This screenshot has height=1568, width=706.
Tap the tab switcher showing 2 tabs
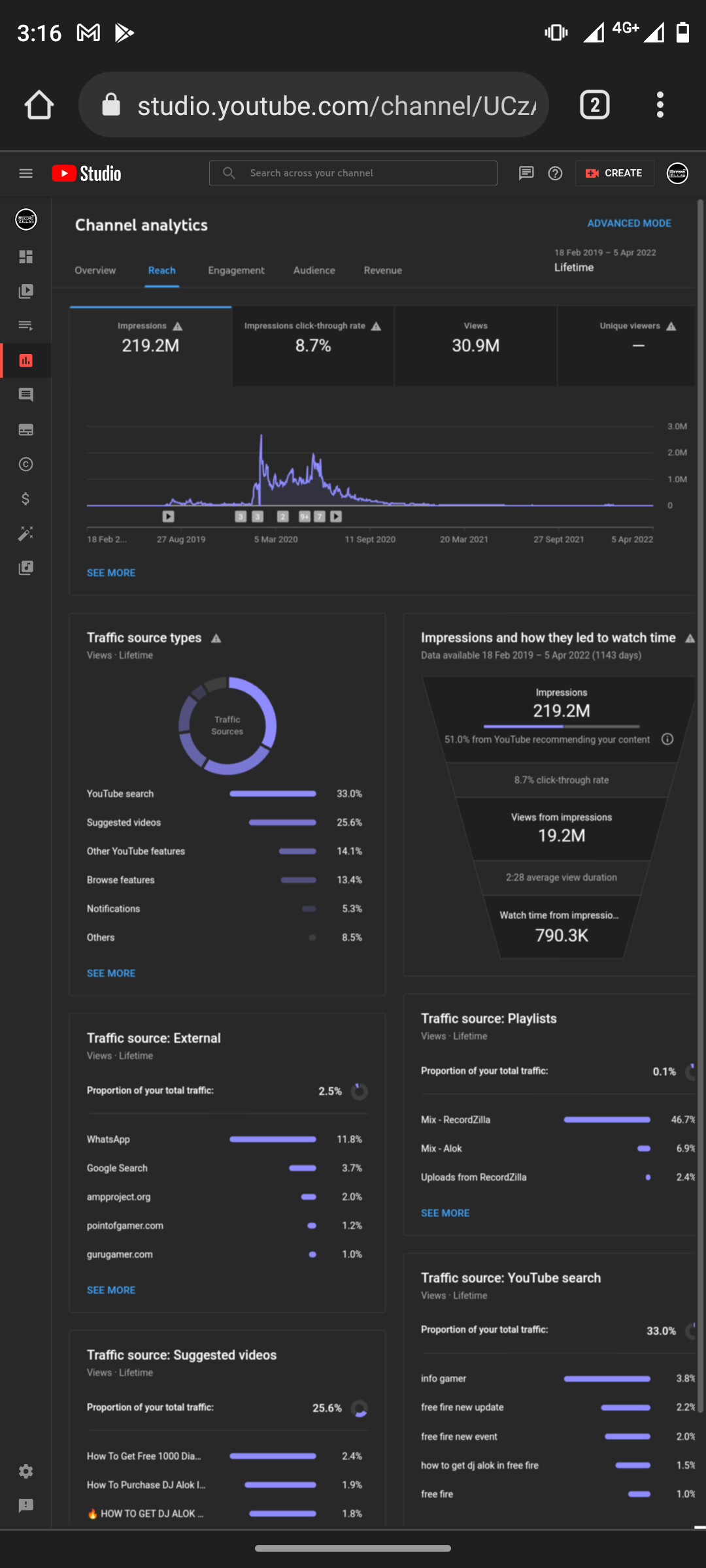[594, 105]
